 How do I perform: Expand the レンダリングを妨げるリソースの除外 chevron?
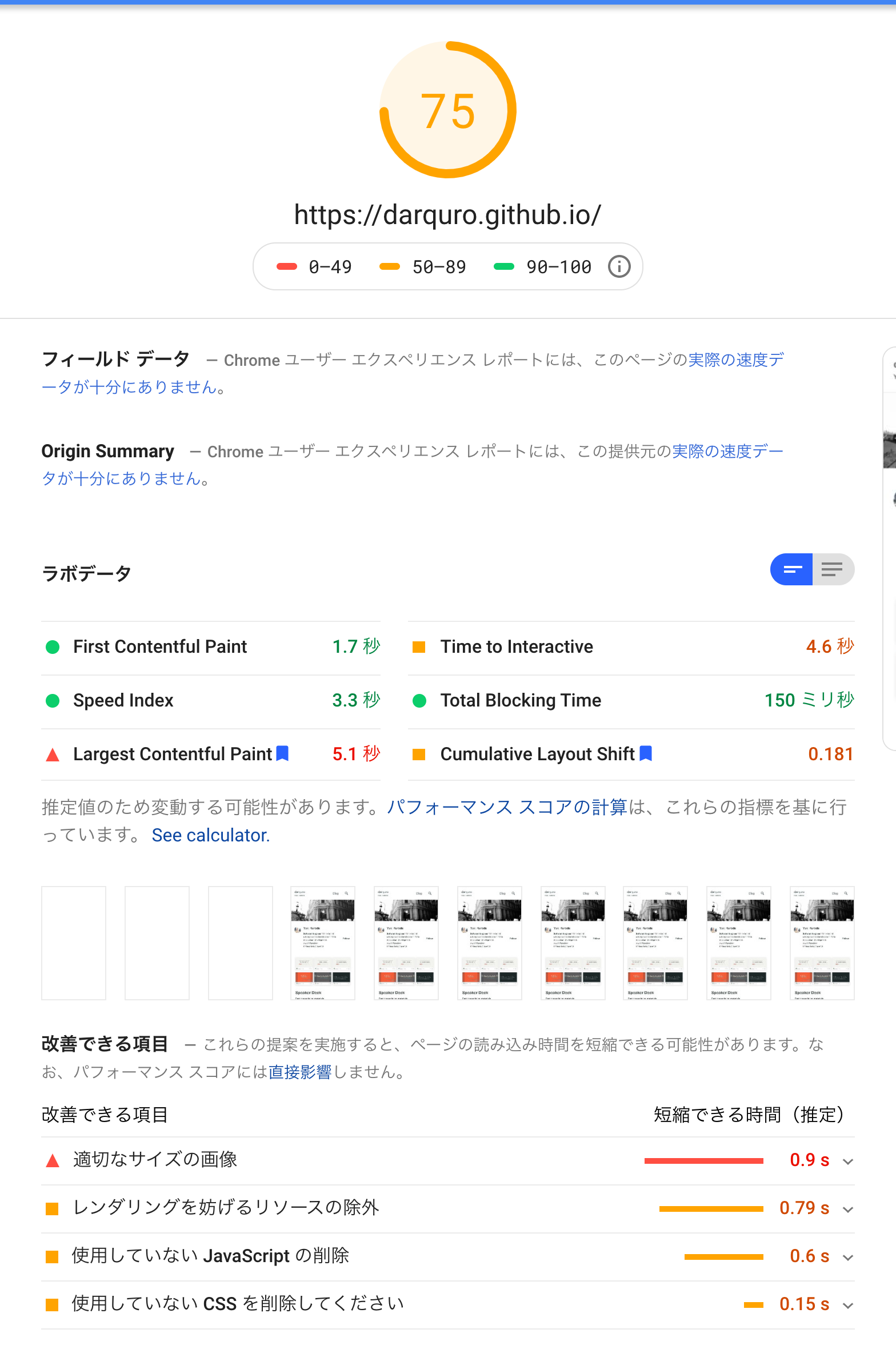[x=848, y=1210]
